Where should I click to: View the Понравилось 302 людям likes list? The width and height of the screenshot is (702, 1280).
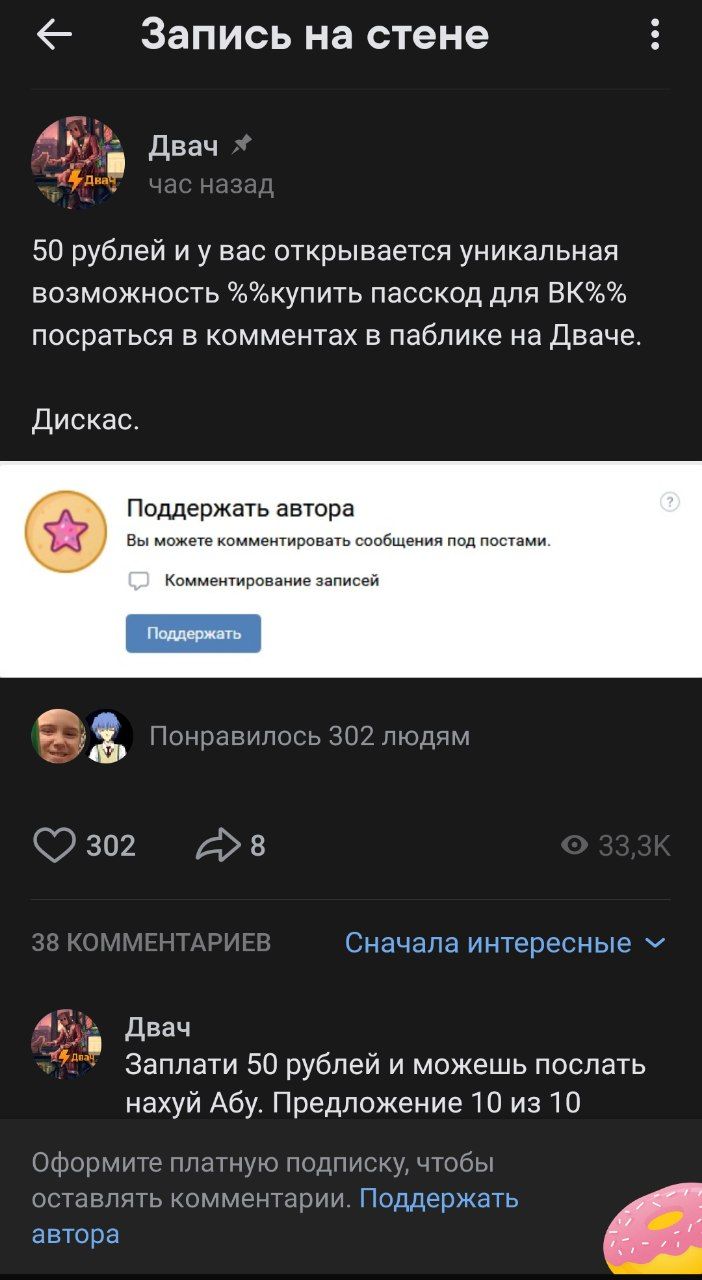[309, 737]
